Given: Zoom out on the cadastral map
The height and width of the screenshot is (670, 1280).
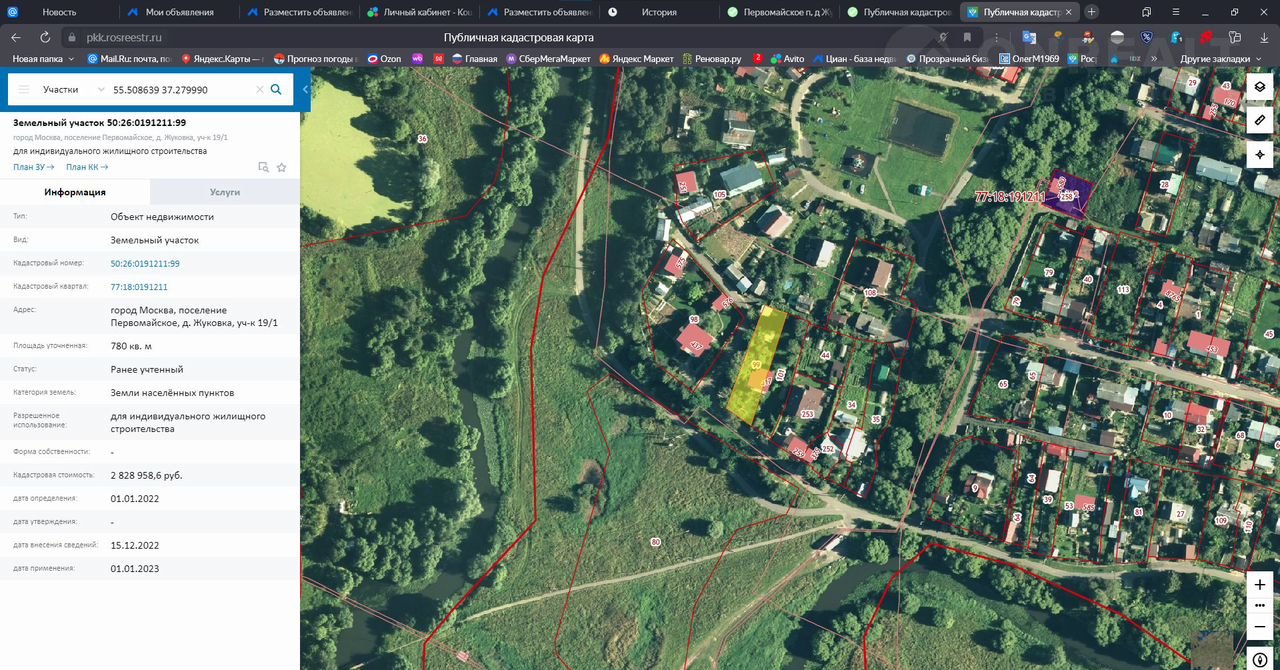Looking at the screenshot, I should click(1260, 627).
